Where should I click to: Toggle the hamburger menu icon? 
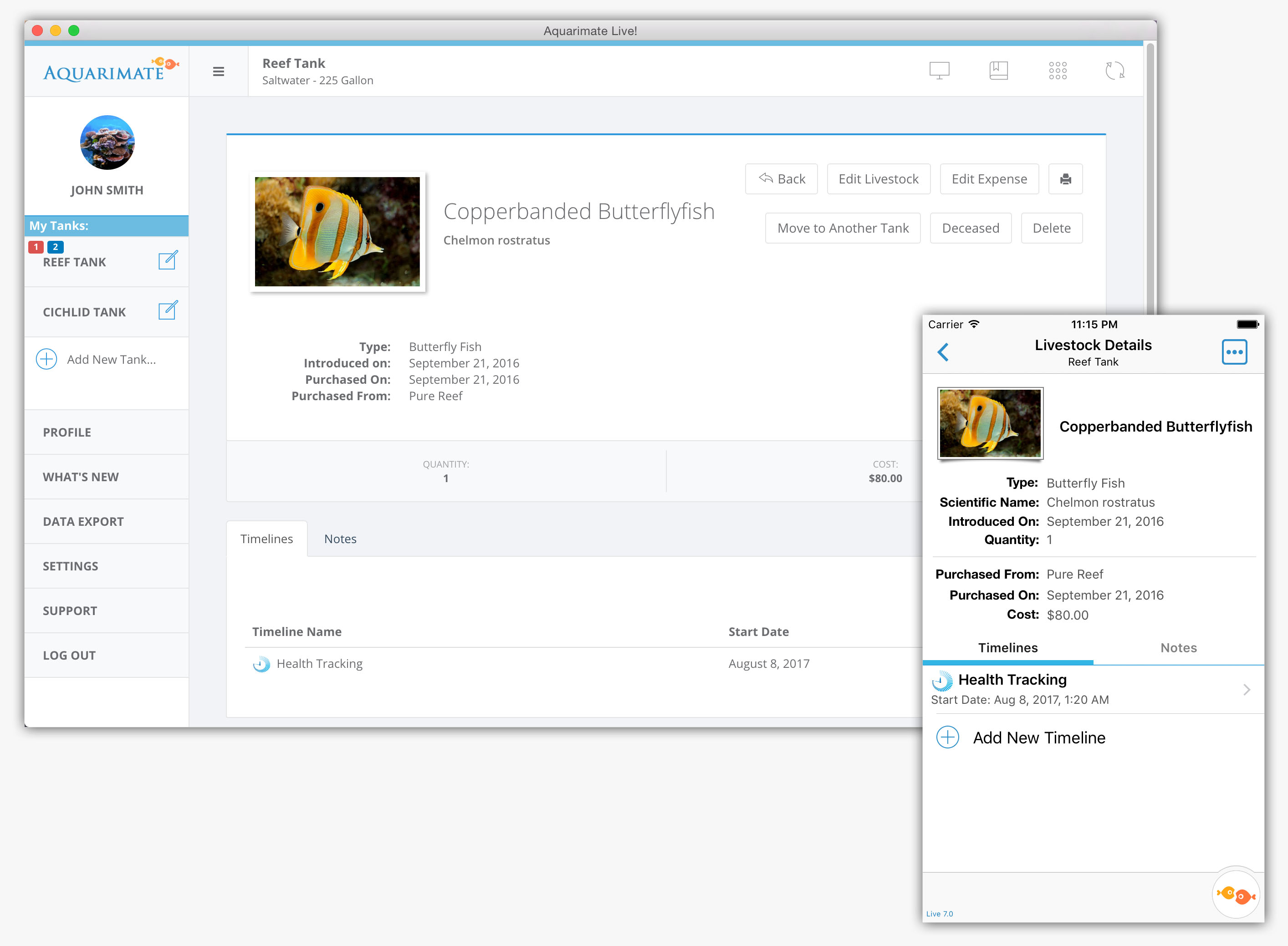[218, 71]
